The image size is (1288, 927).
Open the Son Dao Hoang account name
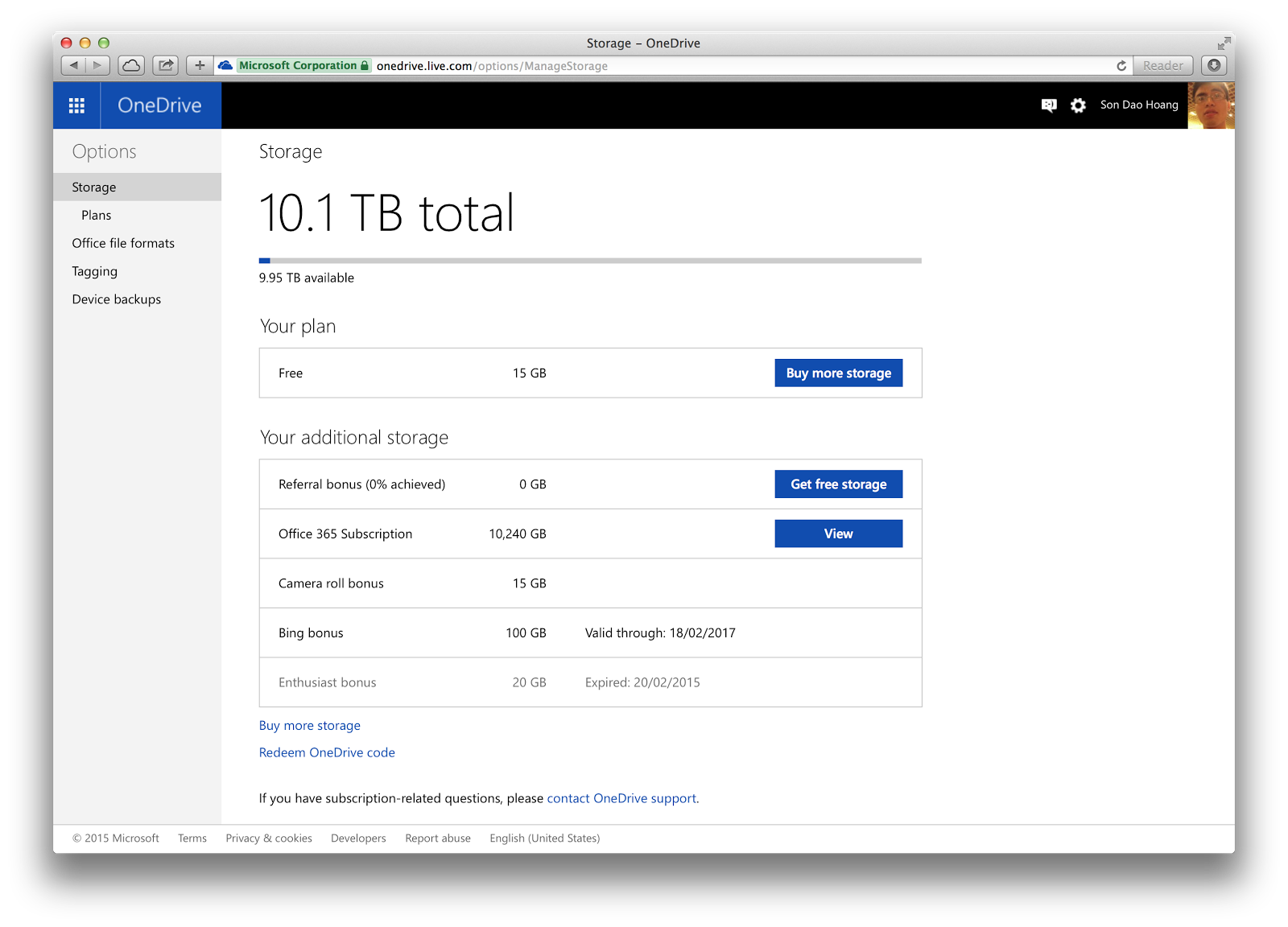point(1139,105)
